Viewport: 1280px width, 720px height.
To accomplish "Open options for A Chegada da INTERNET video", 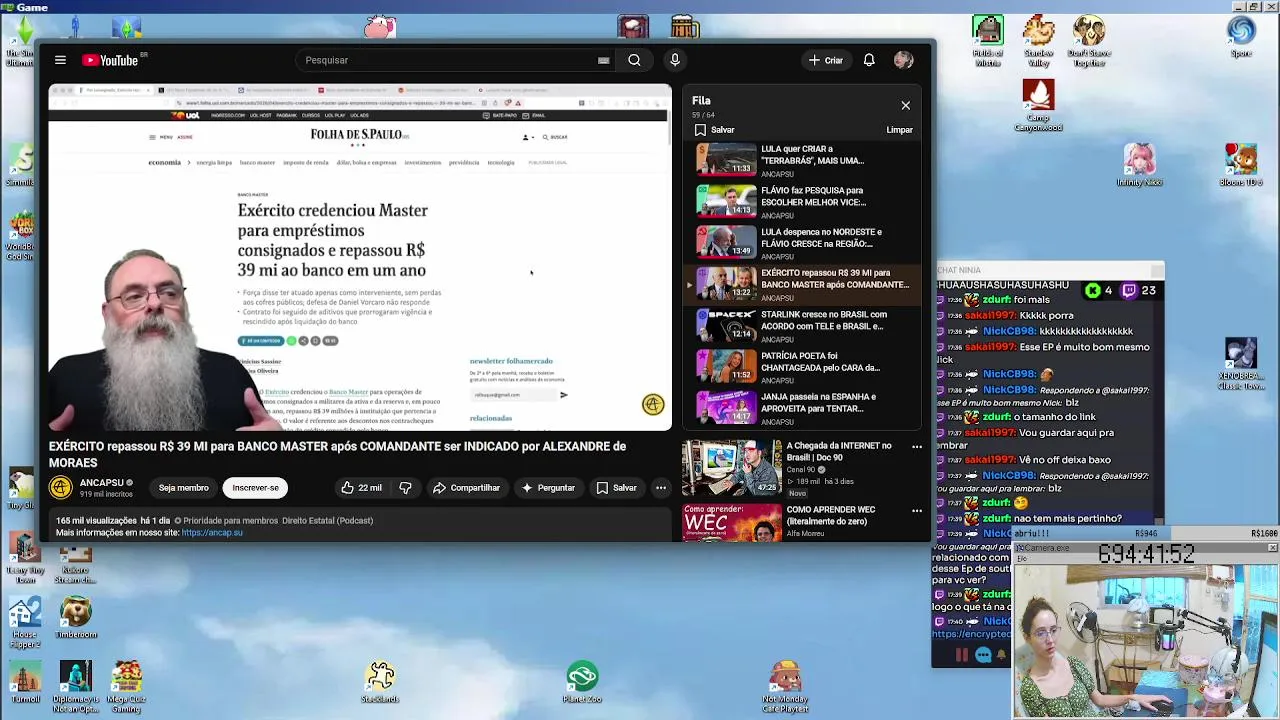I will click(x=917, y=447).
